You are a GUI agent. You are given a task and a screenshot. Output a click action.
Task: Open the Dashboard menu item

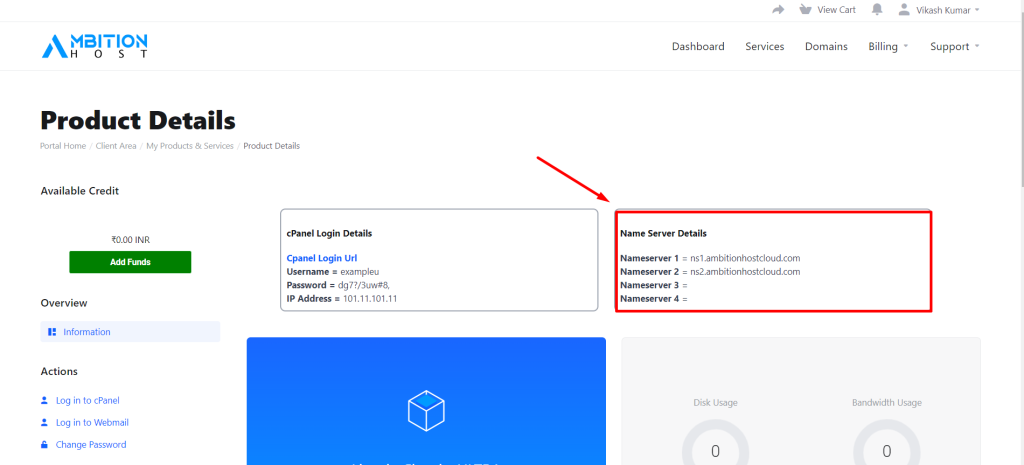pos(698,46)
